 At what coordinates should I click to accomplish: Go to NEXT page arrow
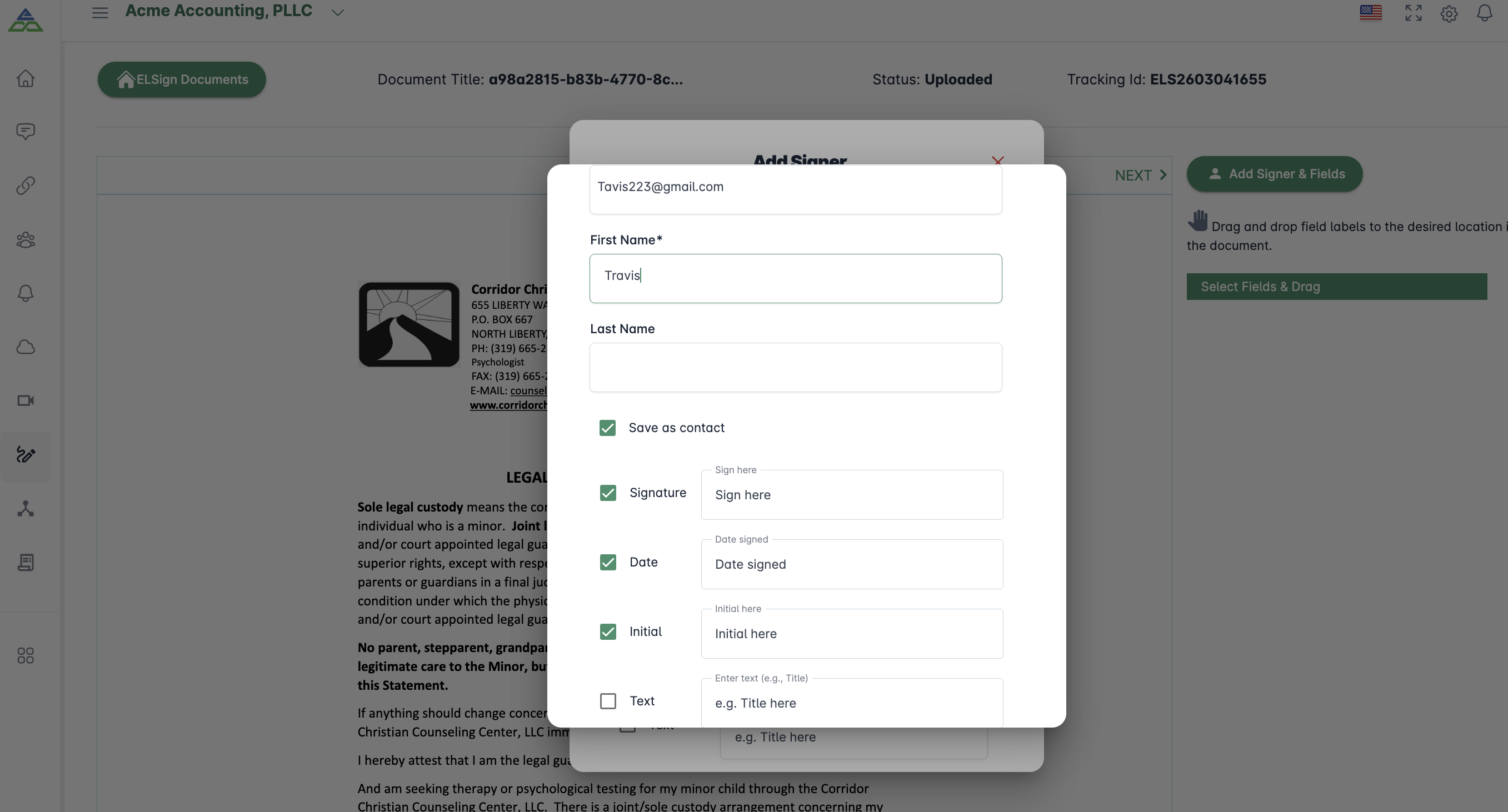pyautogui.click(x=1140, y=176)
